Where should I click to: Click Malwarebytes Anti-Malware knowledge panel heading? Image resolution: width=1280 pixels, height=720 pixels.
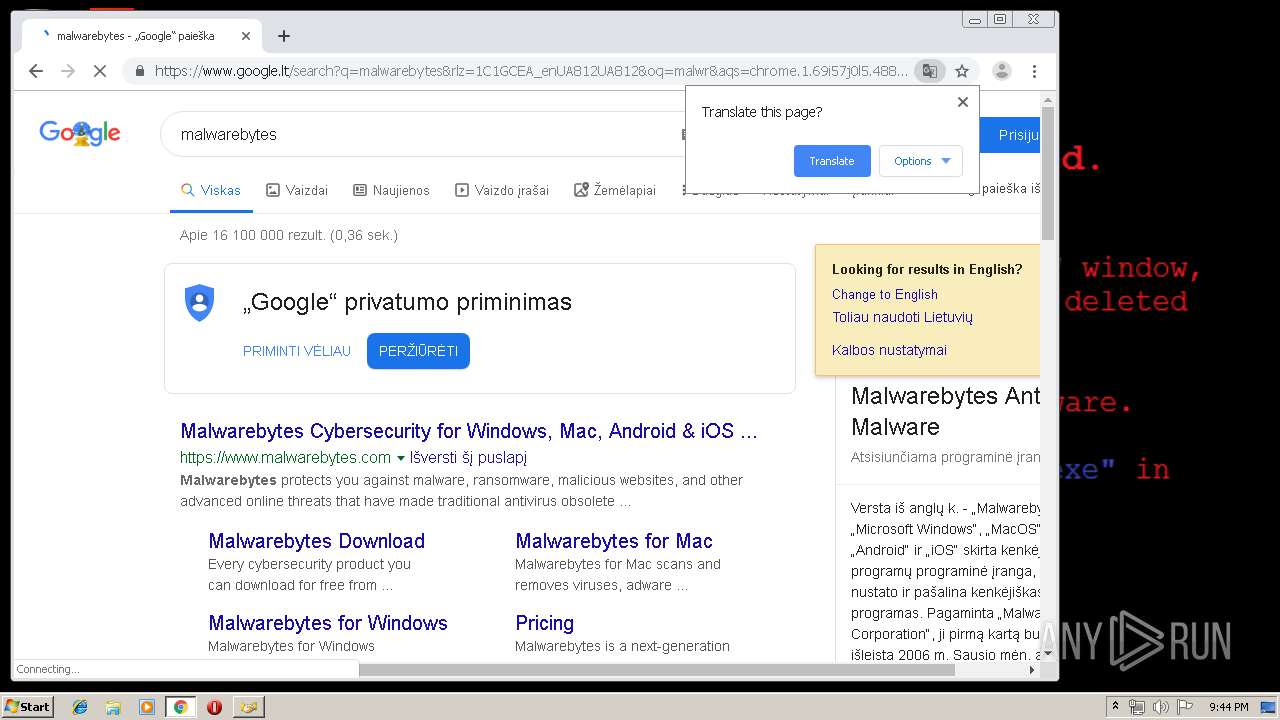(x=946, y=411)
